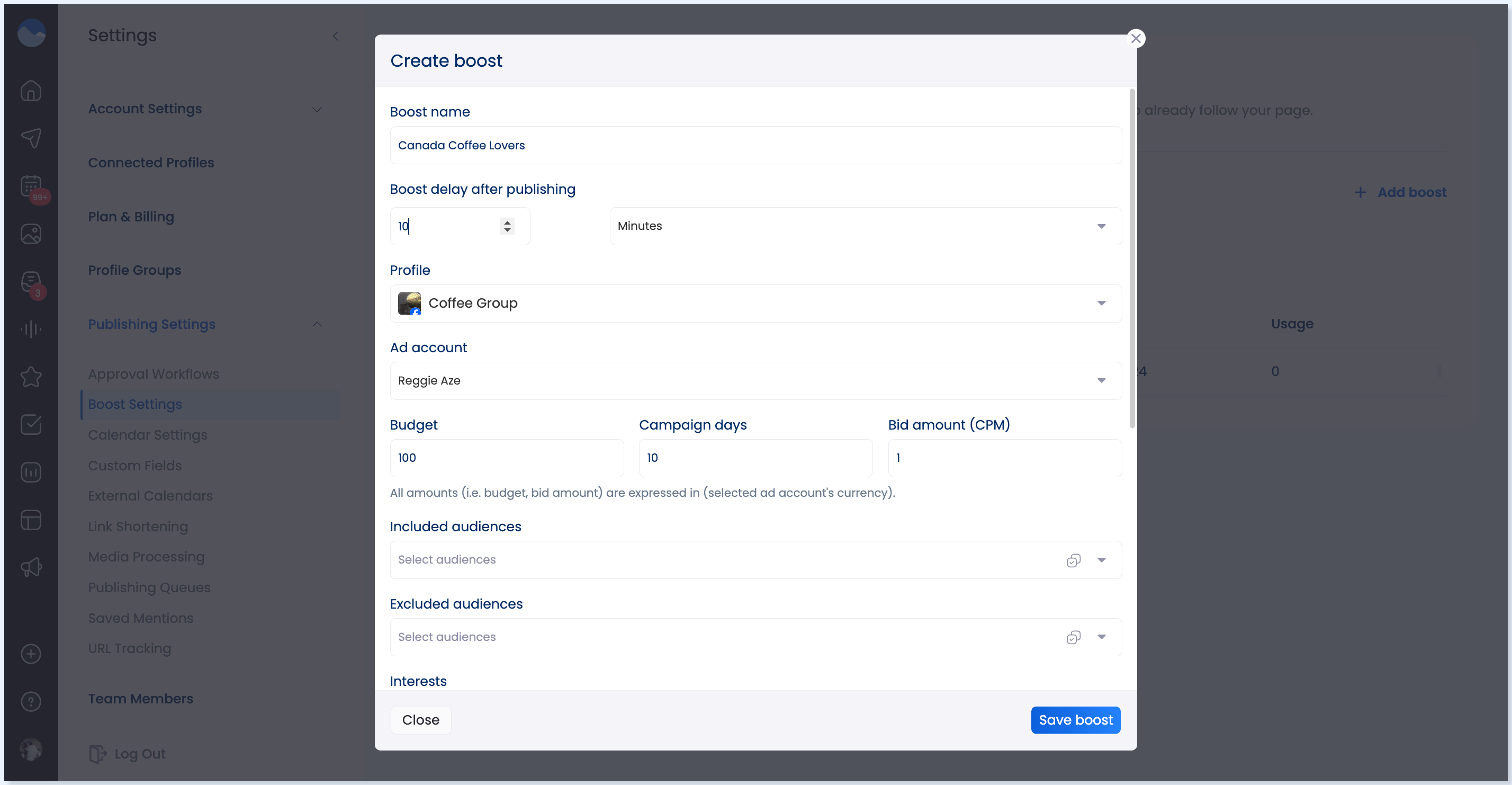Viewport: 1512px width, 785px height.
Task: Select URL Tracking
Action: (x=129, y=649)
